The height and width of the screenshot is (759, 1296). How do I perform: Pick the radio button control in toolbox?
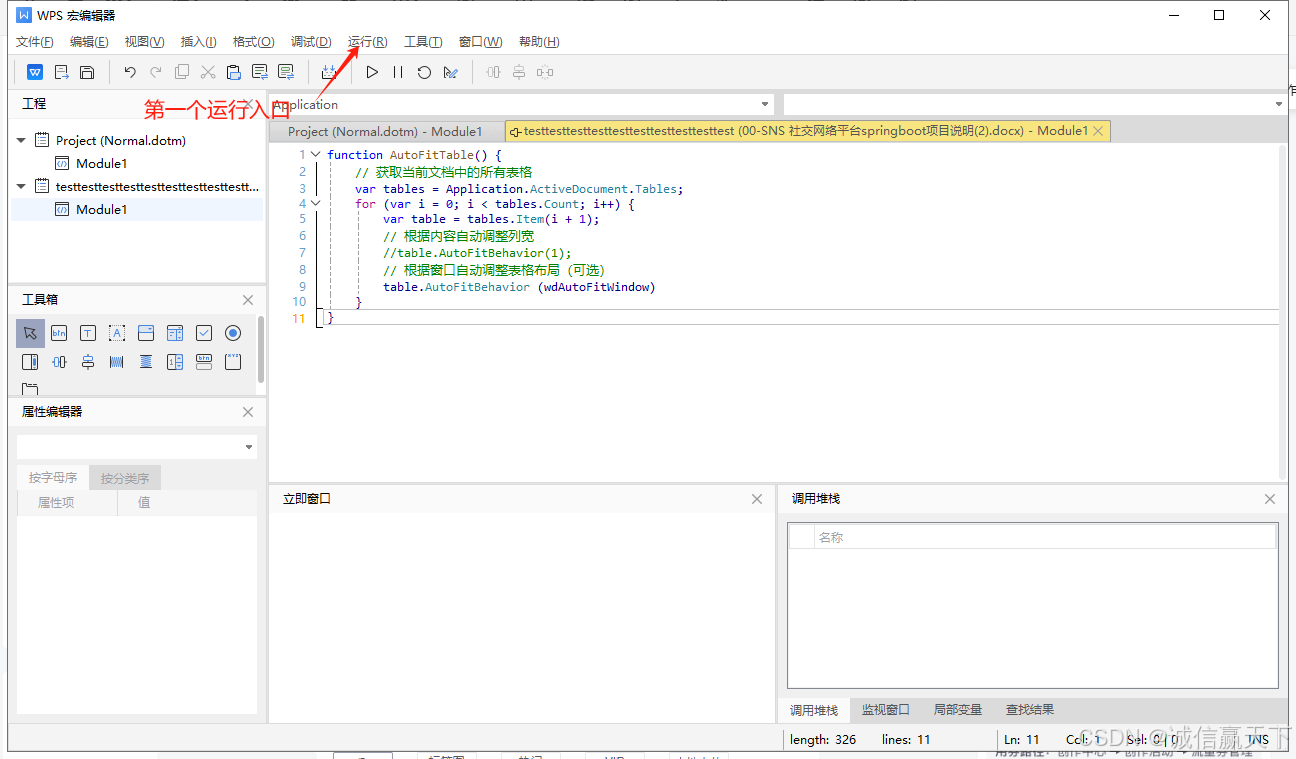233,333
